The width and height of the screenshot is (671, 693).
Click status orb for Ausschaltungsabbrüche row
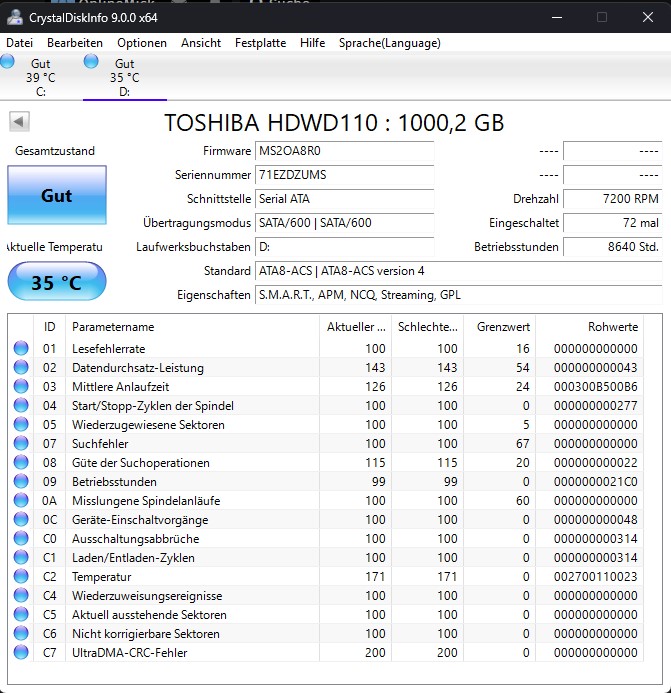click(21, 538)
